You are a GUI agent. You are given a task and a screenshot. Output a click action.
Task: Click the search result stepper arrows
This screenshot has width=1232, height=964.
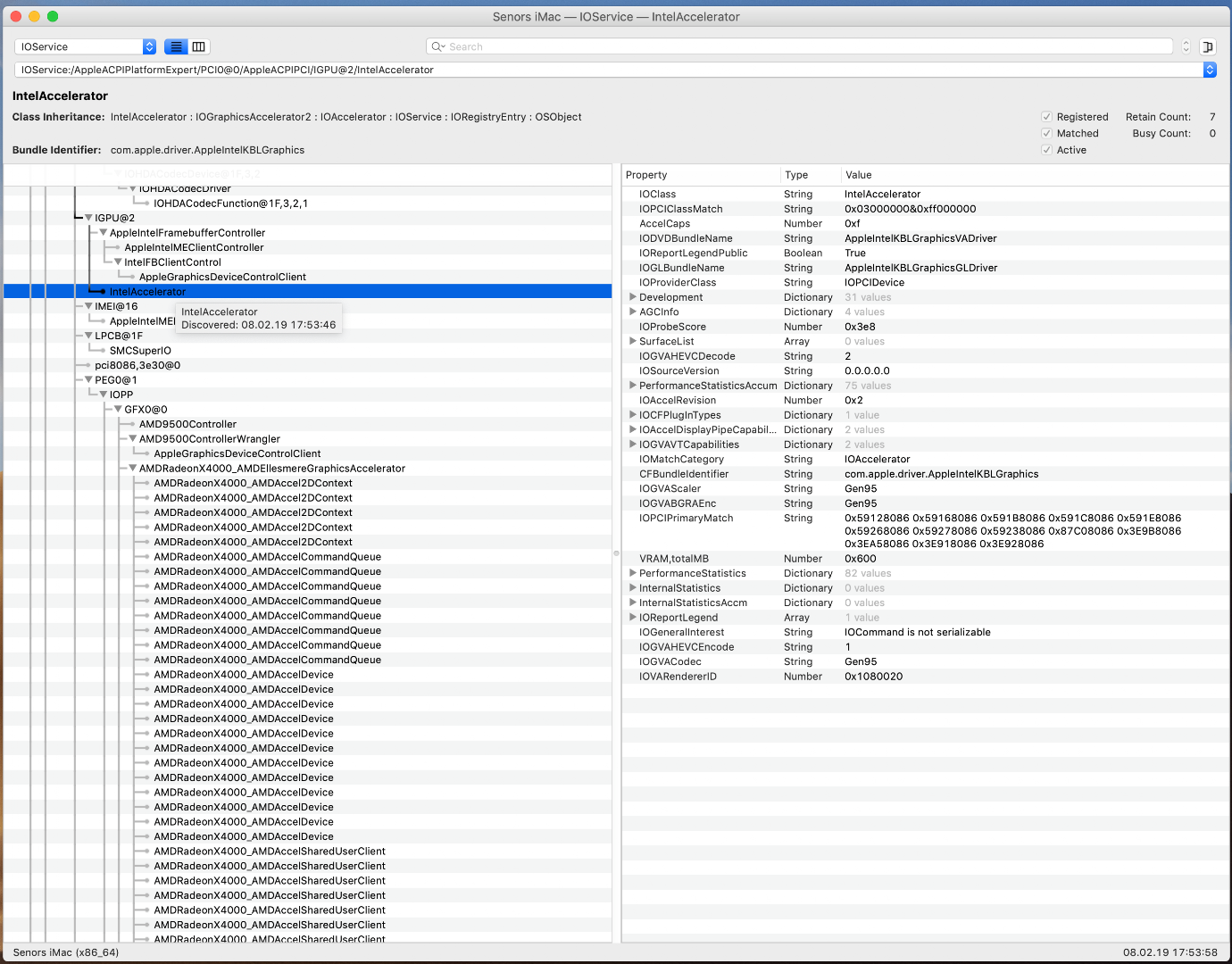click(x=1186, y=46)
